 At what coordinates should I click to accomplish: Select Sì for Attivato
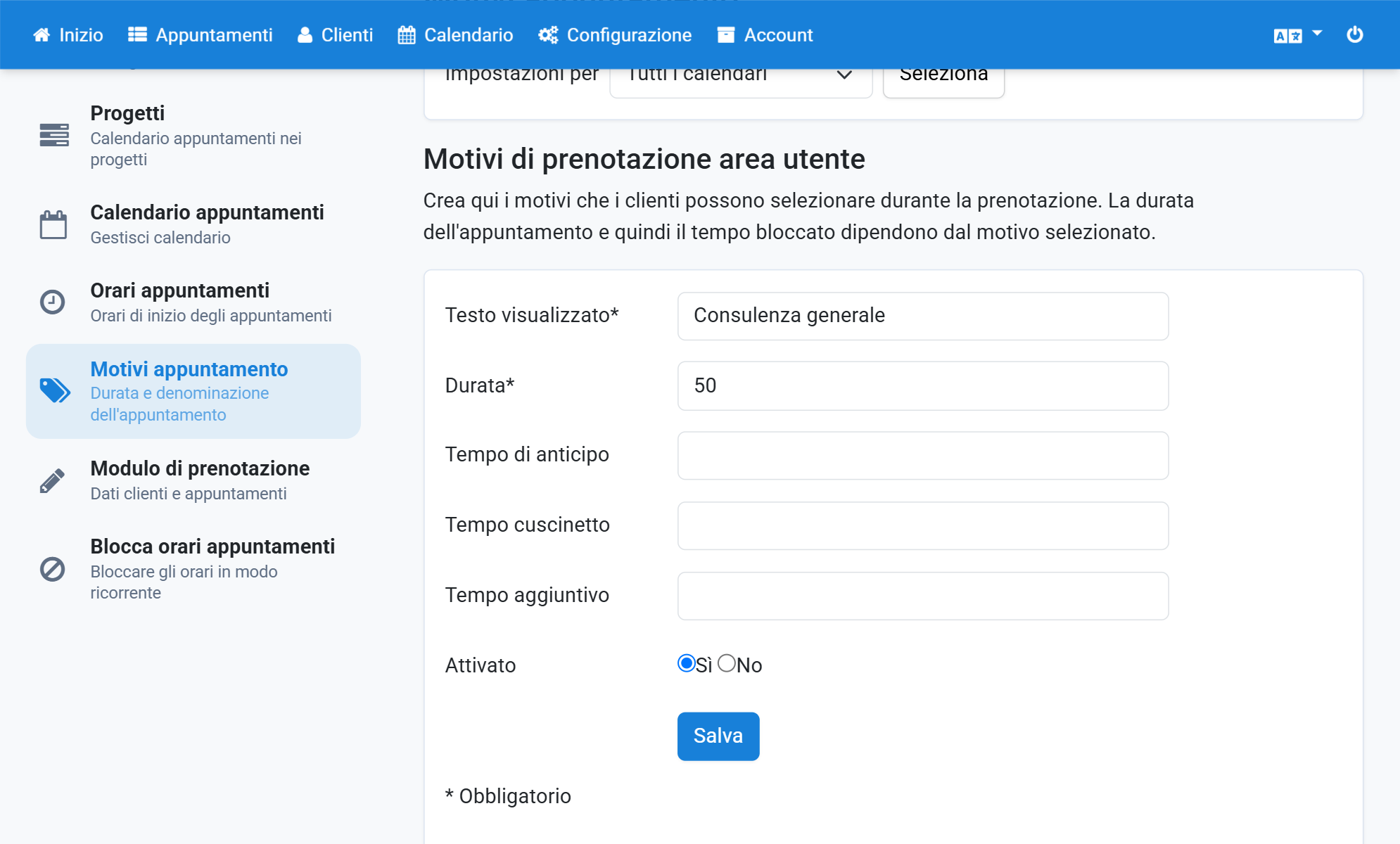(687, 663)
